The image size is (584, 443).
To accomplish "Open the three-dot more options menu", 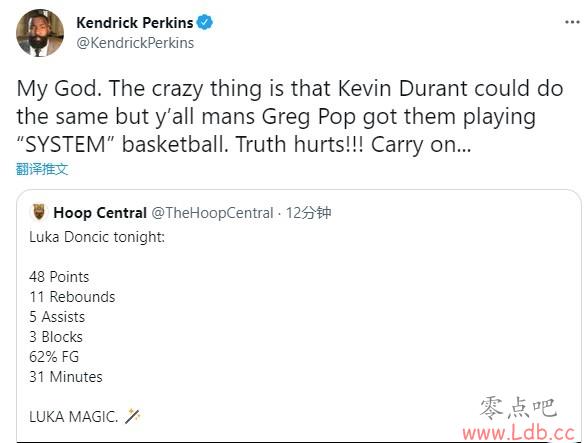I will [x=572, y=22].
